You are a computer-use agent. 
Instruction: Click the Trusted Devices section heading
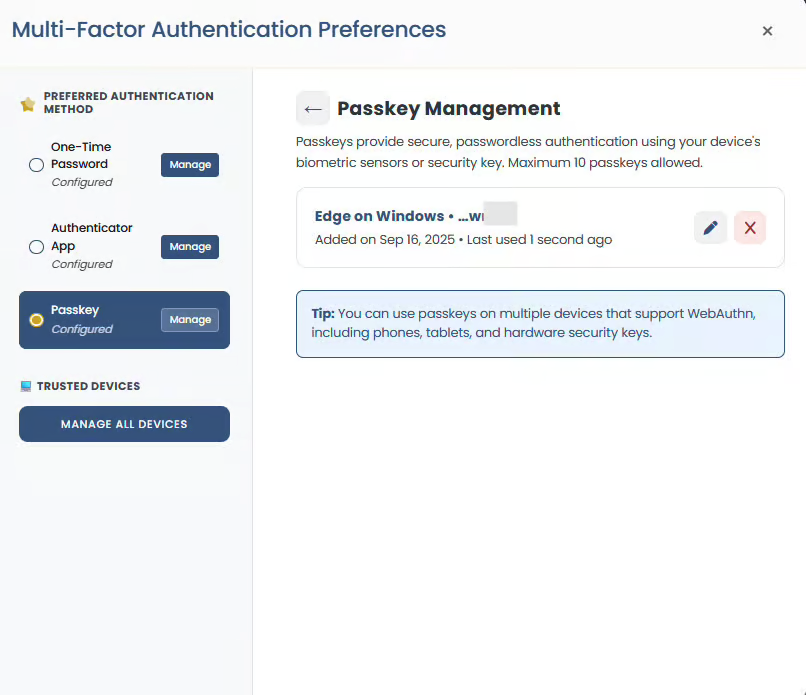coord(88,386)
